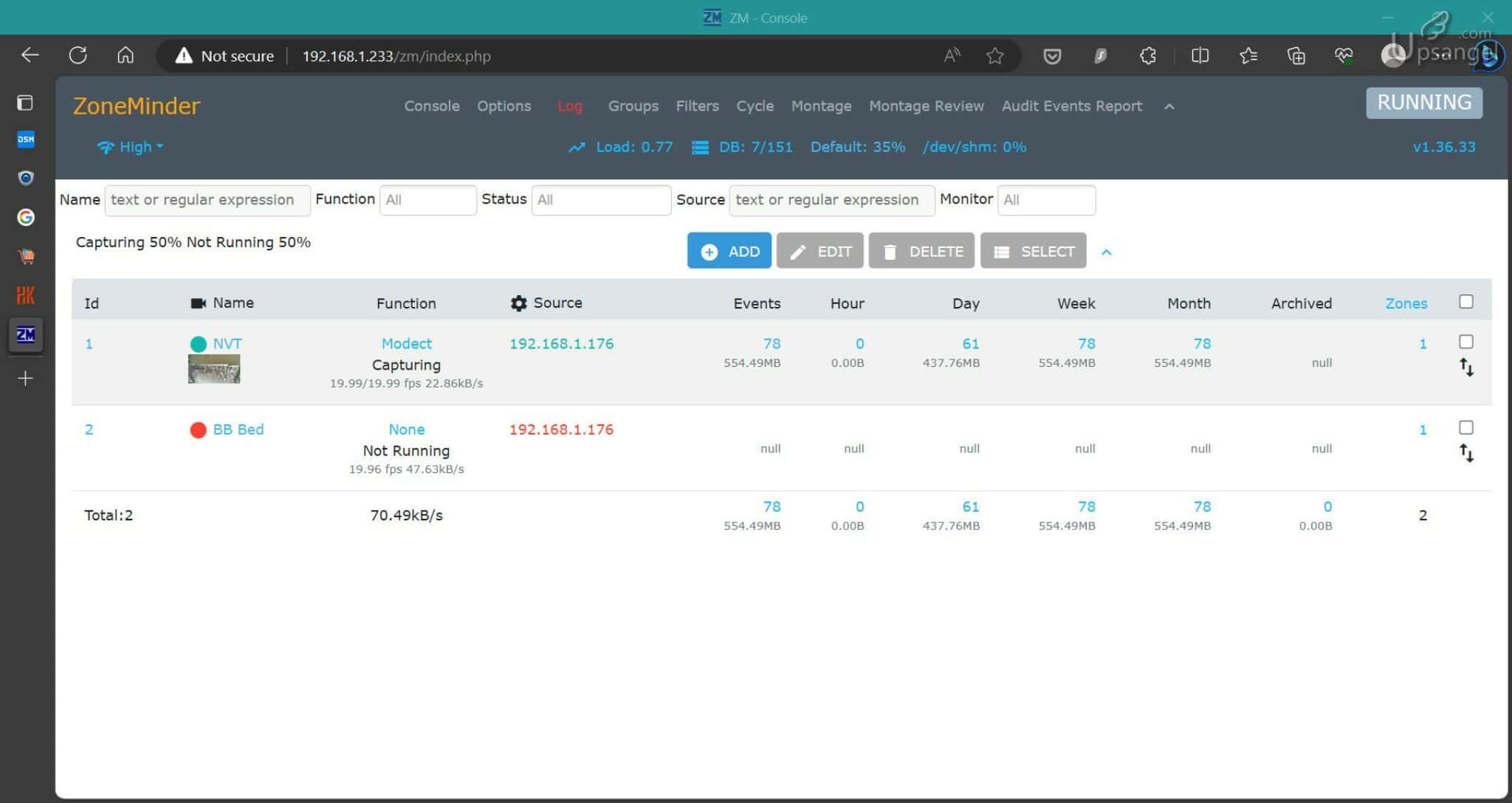Screen dimensions: 1512x803
Task: Open the NVT monitor link
Action: 226,343
